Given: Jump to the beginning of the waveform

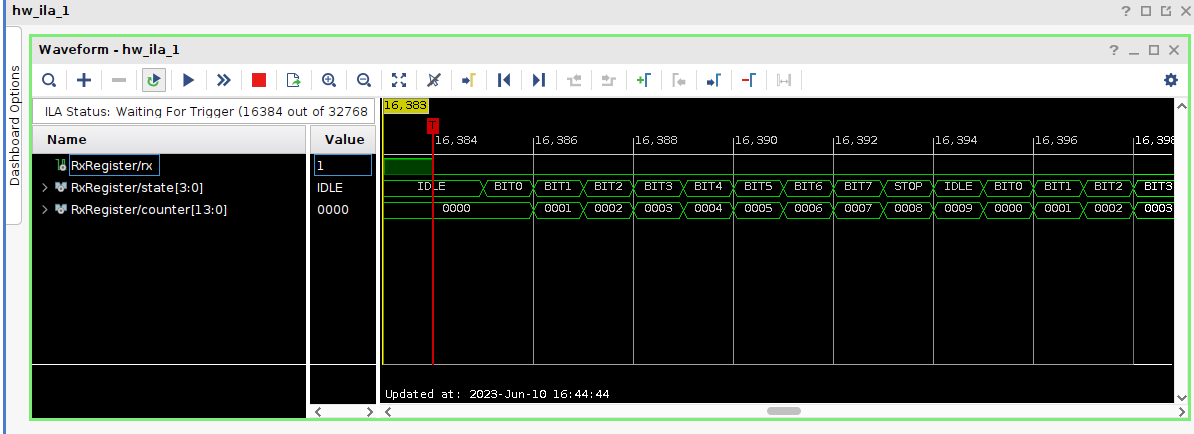Looking at the screenshot, I should (x=503, y=80).
